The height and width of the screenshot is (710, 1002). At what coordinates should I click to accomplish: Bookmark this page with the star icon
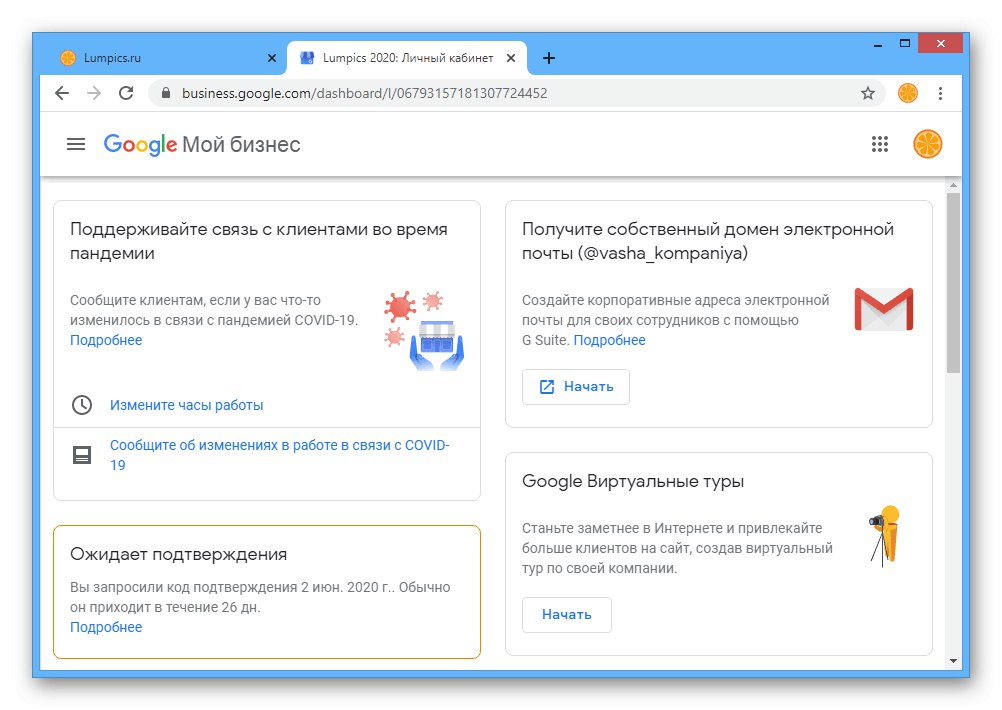pos(868,93)
